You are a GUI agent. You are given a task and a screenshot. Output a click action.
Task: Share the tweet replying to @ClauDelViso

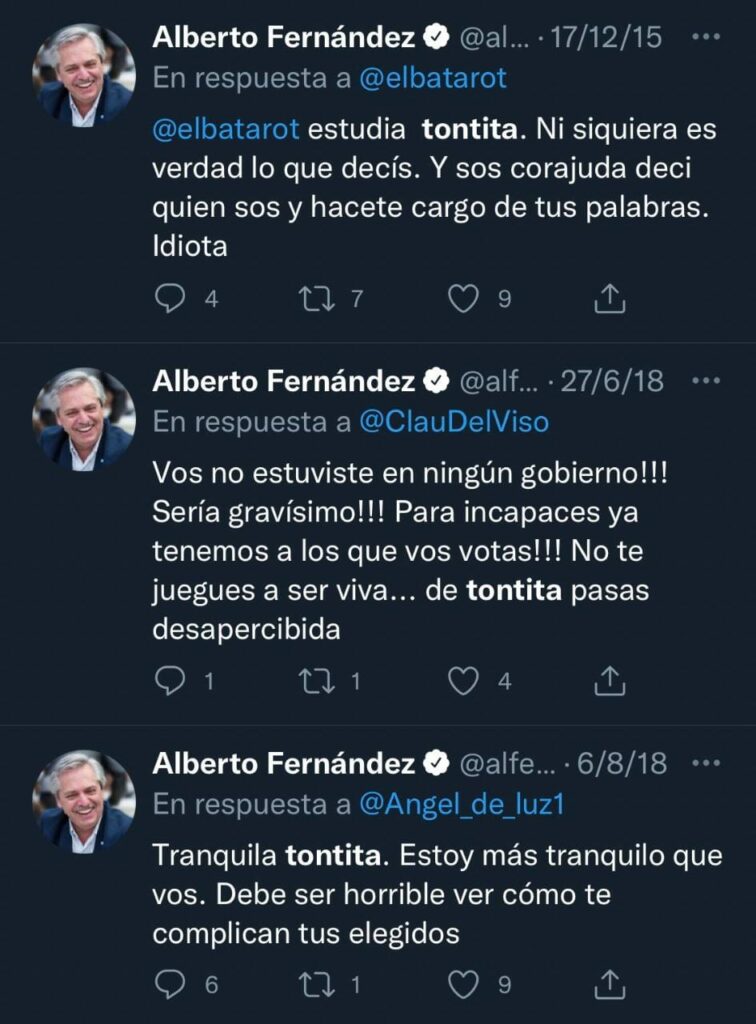point(610,681)
